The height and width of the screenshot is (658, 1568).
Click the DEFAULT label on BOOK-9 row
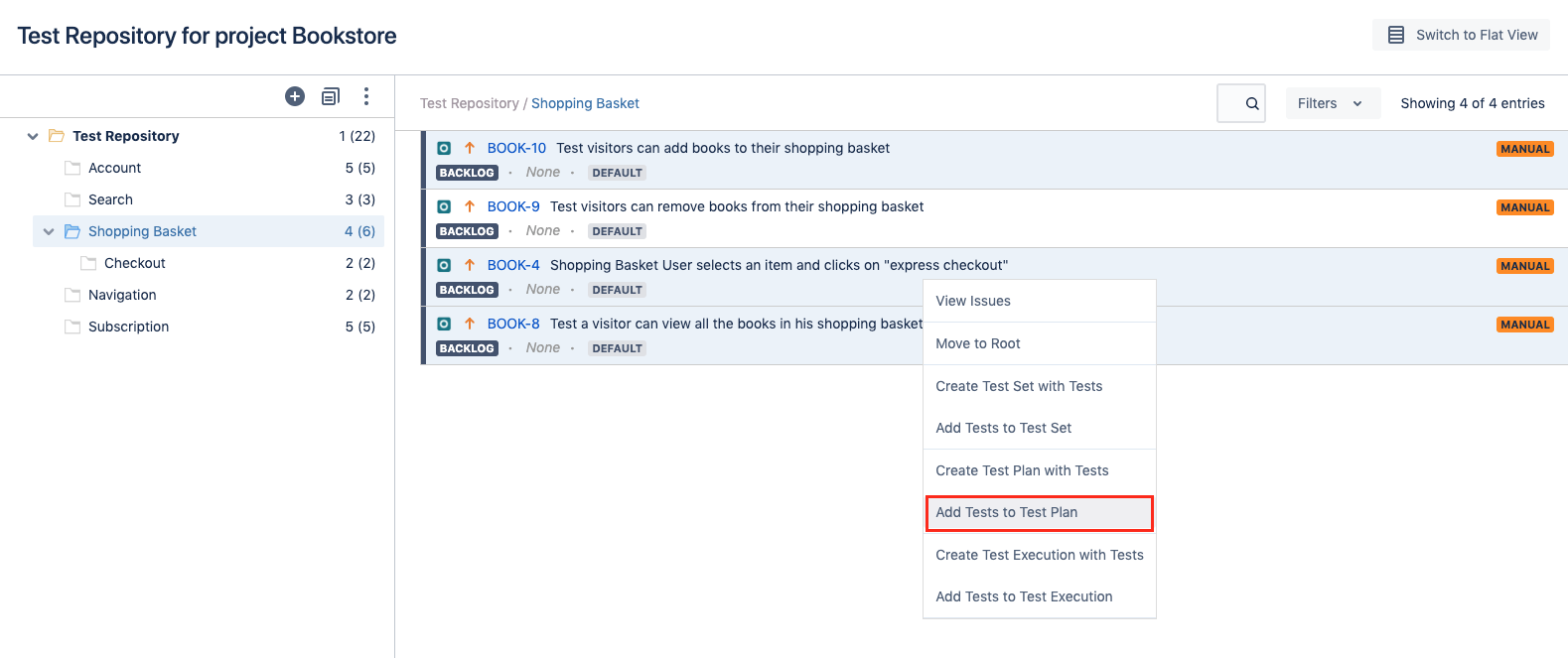click(x=617, y=231)
